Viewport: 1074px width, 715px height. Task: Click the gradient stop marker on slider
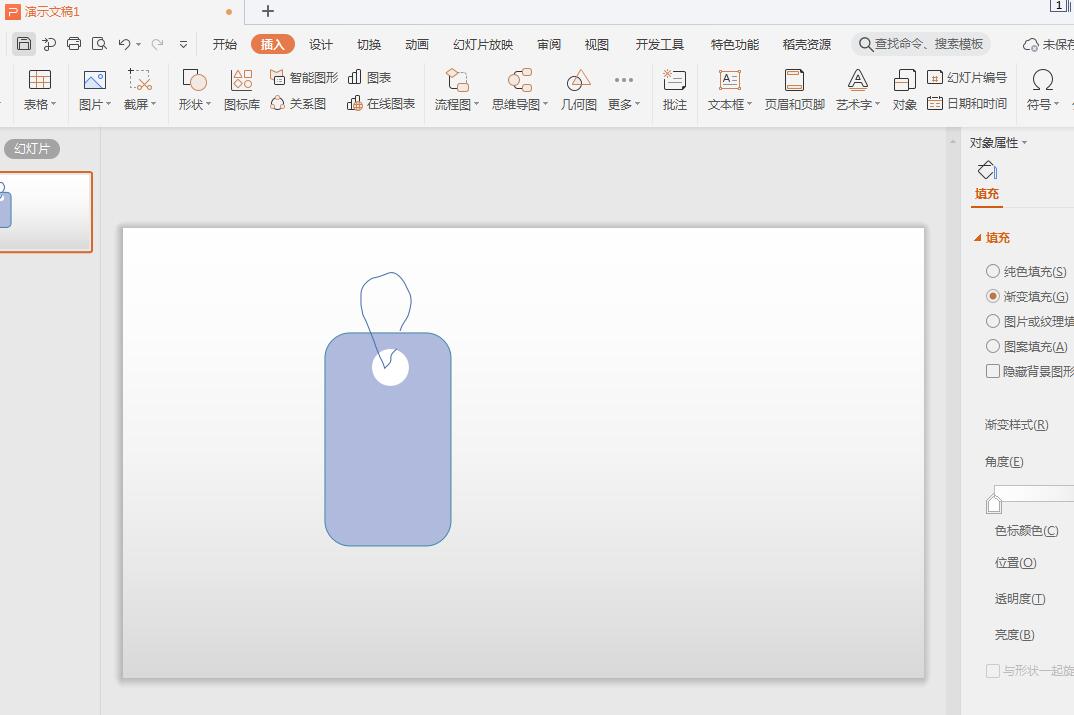pos(994,504)
